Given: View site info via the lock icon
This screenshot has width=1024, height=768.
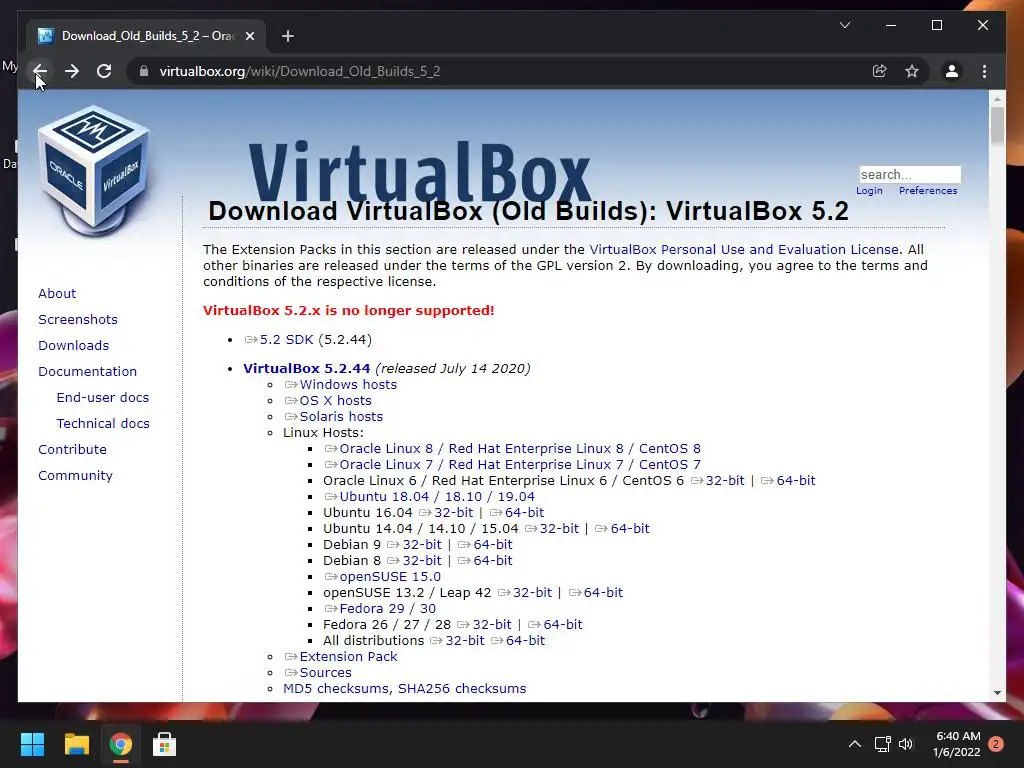Looking at the screenshot, I should point(144,71).
